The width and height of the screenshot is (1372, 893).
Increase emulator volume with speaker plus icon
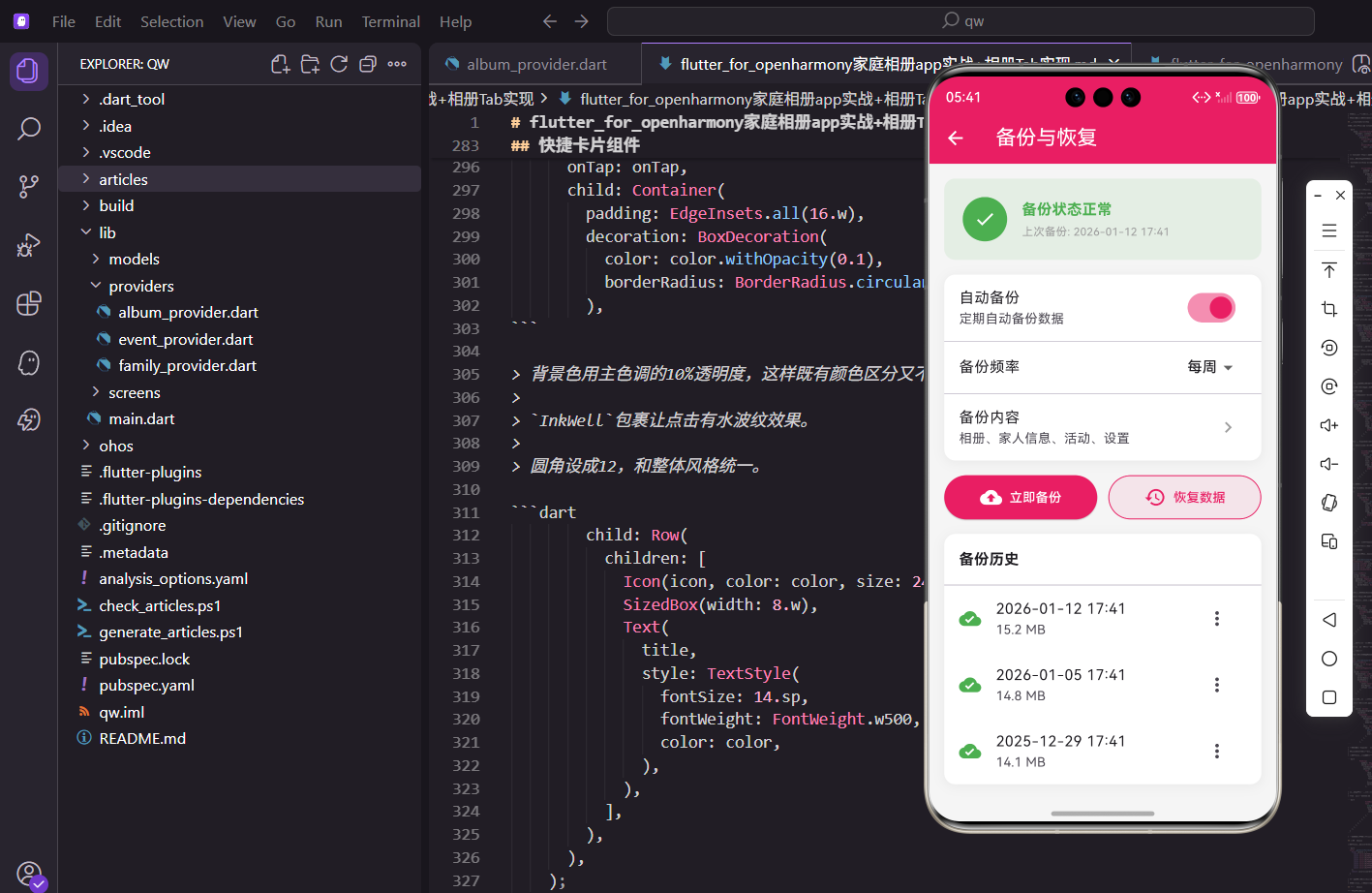pyautogui.click(x=1329, y=425)
